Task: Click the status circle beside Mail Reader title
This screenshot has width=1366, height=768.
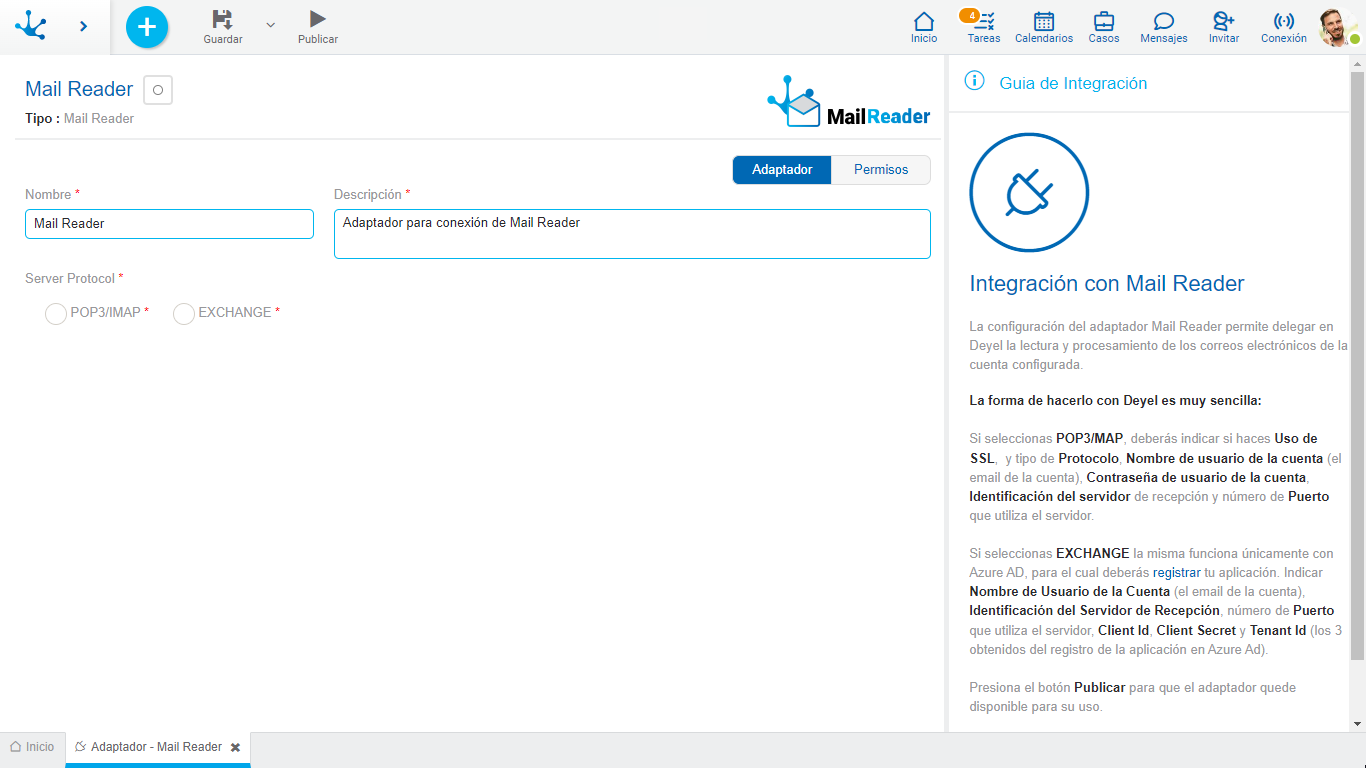Action: click(158, 90)
